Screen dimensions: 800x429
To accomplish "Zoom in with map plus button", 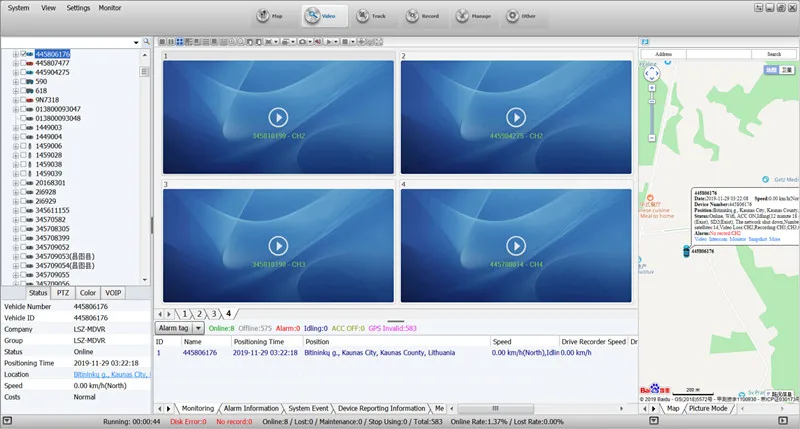I will (x=652, y=88).
